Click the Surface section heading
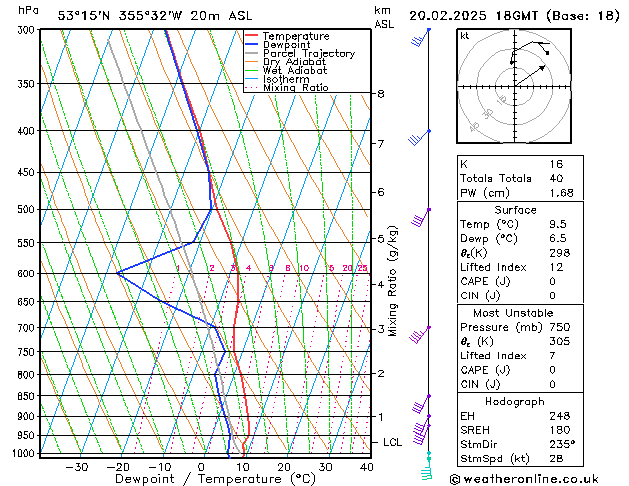 click(515, 210)
